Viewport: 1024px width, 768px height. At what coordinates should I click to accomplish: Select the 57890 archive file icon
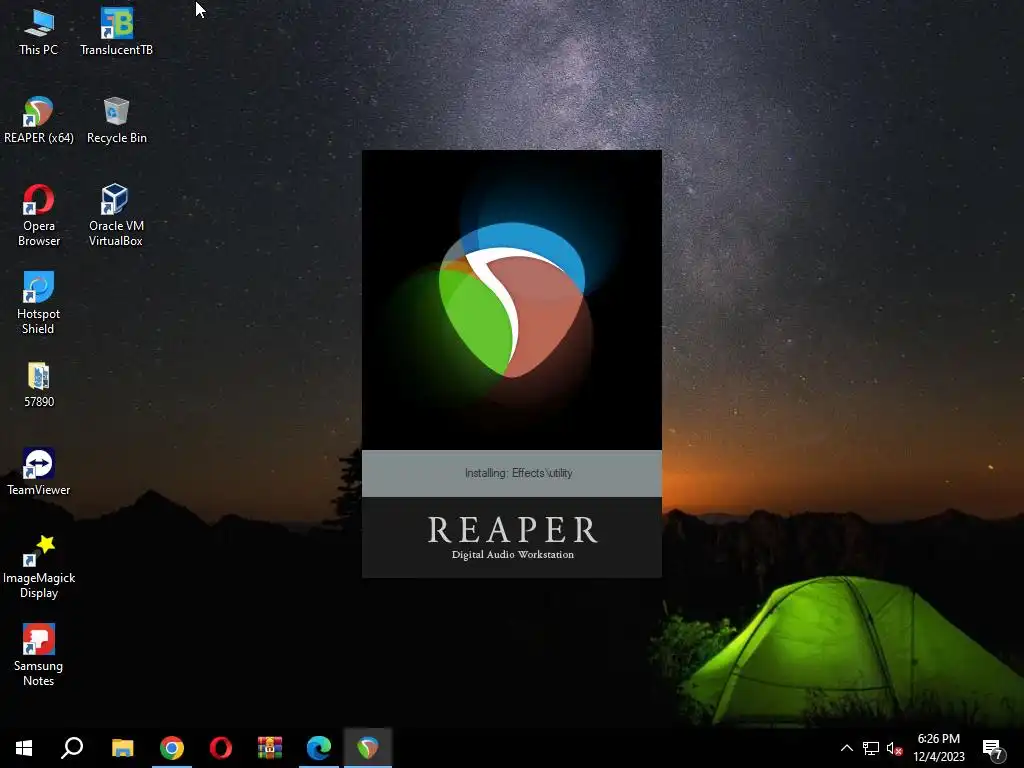(39, 385)
